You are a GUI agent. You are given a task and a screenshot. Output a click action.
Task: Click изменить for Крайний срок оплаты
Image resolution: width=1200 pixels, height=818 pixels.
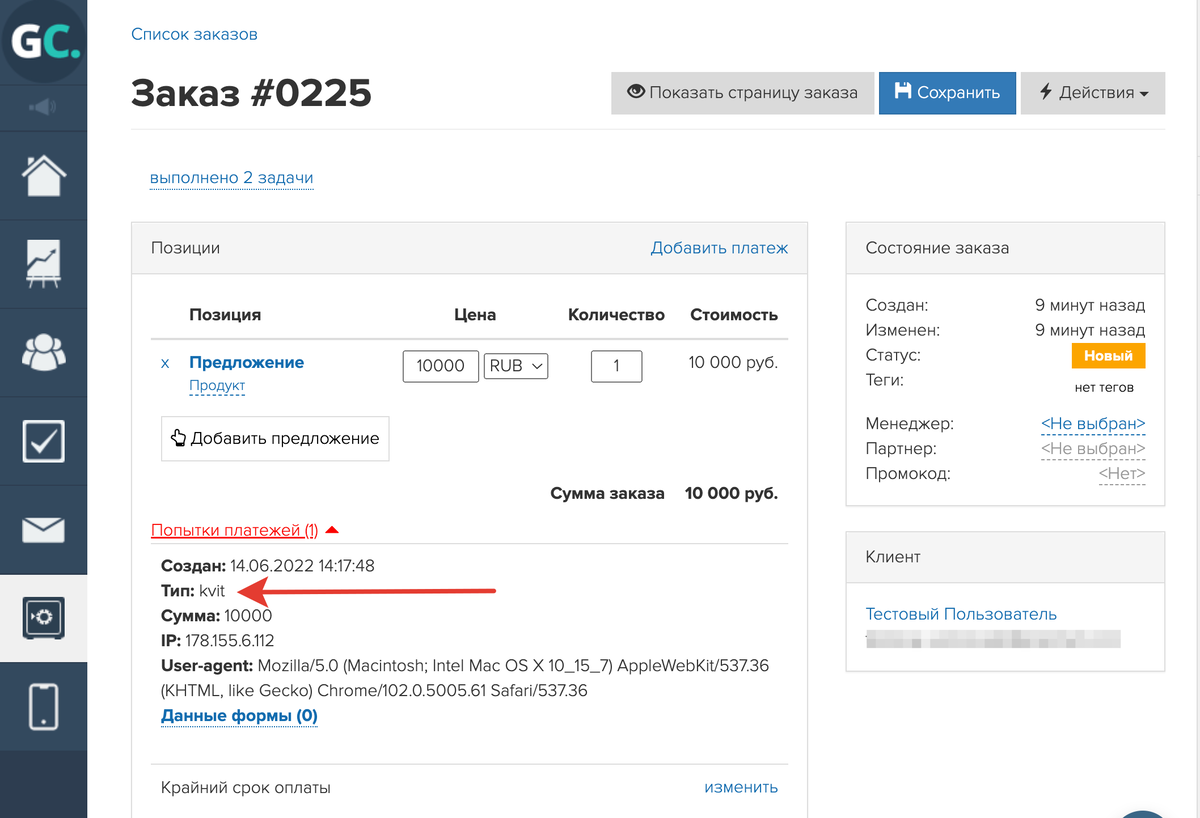[741, 787]
